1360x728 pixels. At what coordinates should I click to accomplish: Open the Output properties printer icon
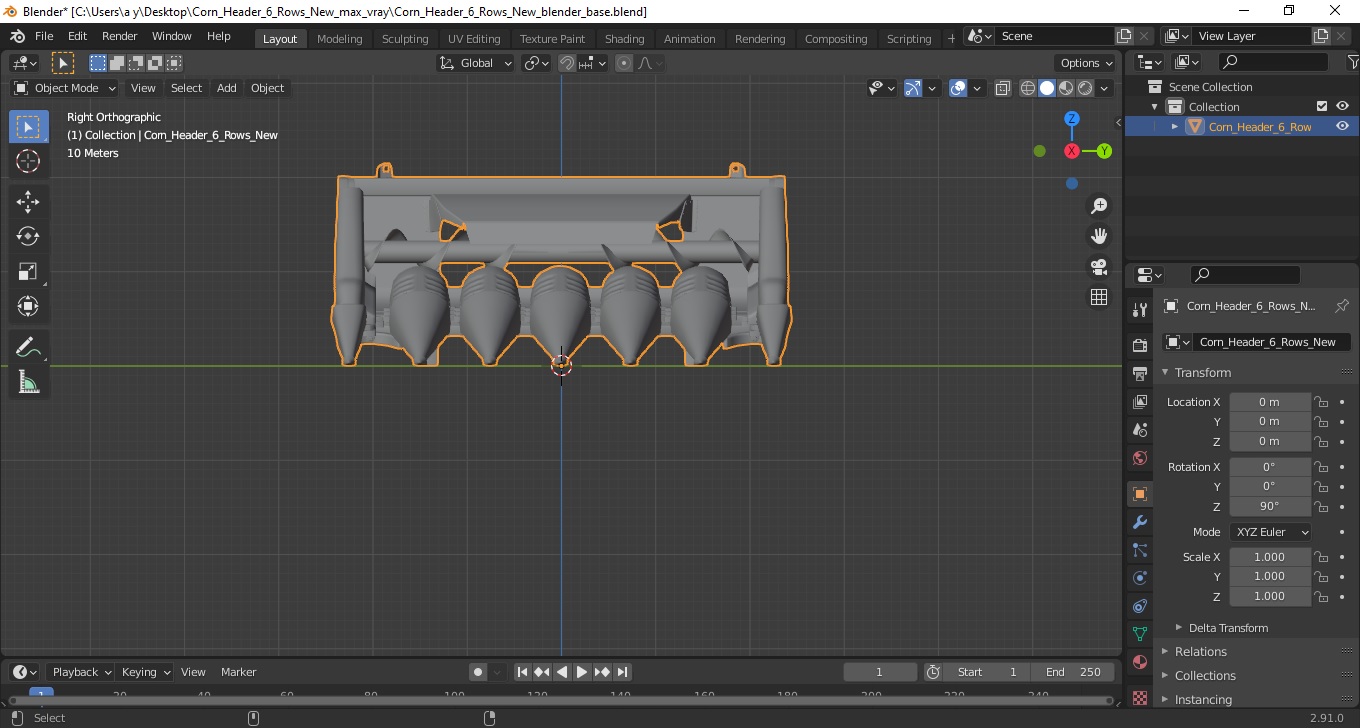pyautogui.click(x=1139, y=374)
